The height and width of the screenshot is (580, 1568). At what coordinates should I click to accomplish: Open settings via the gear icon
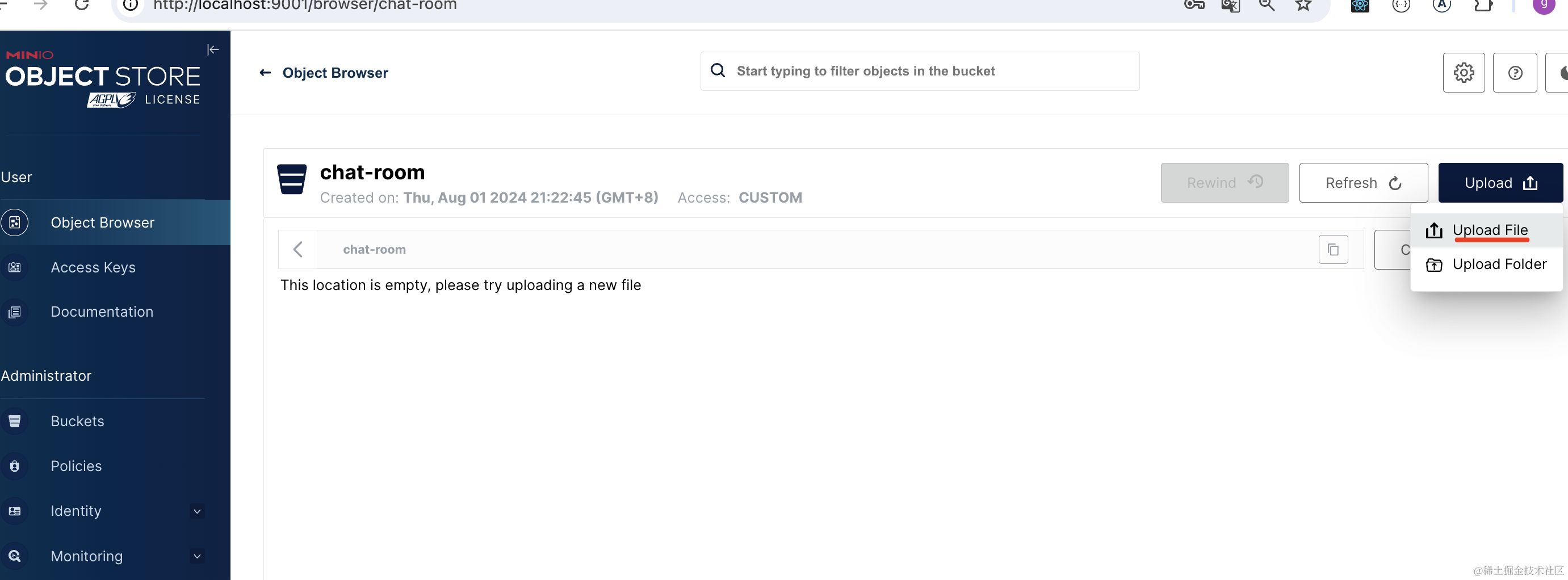pos(1464,73)
